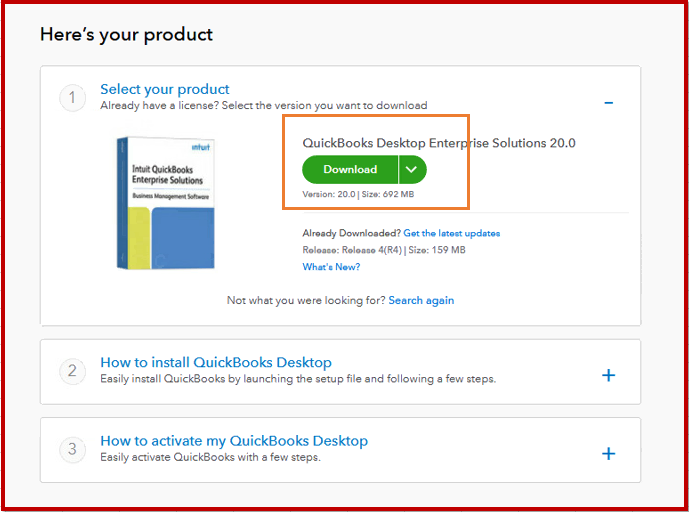Open the dropdown arrow beside Download

(x=412, y=169)
